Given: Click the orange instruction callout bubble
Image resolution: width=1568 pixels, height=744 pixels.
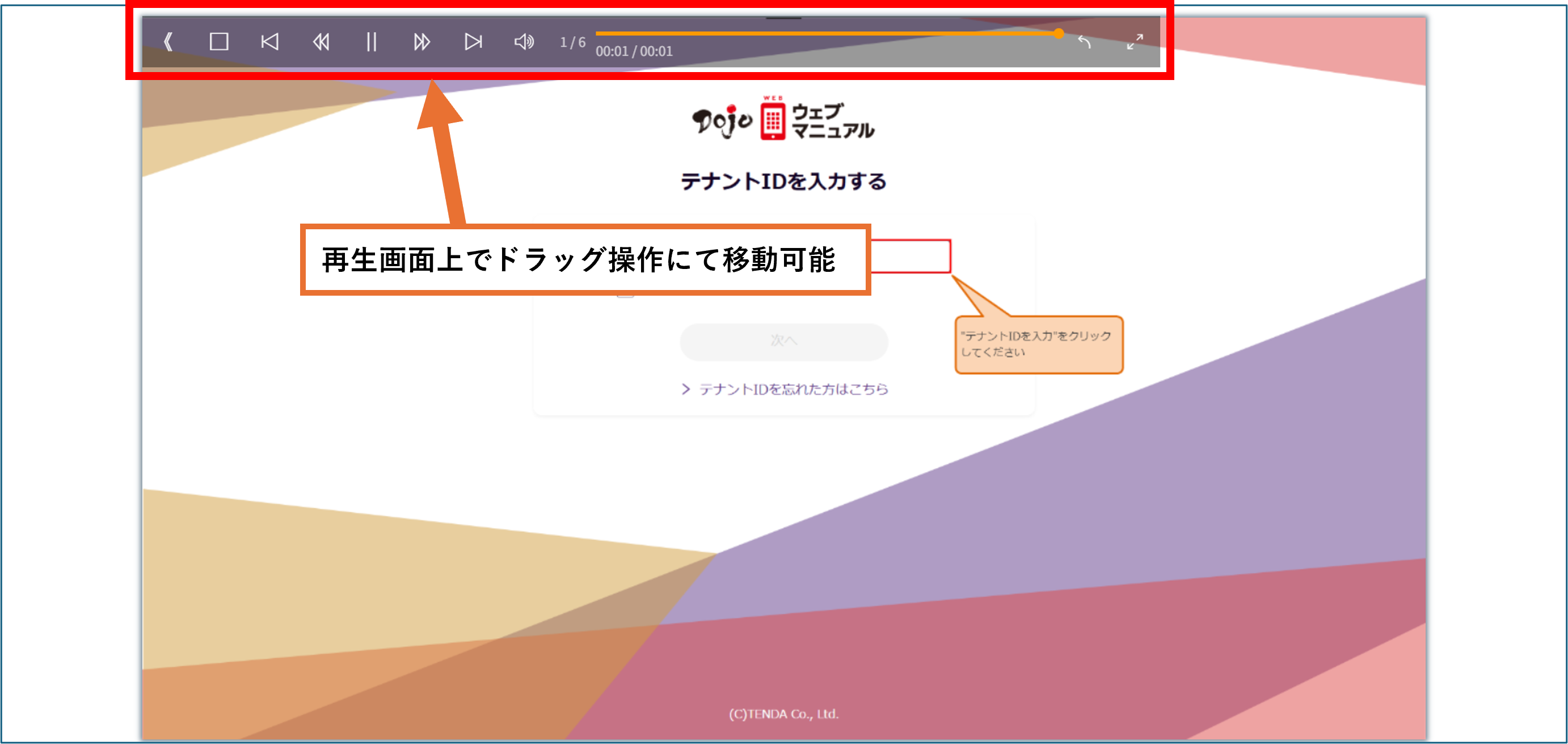Looking at the screenshot, I should (1039, 344).
